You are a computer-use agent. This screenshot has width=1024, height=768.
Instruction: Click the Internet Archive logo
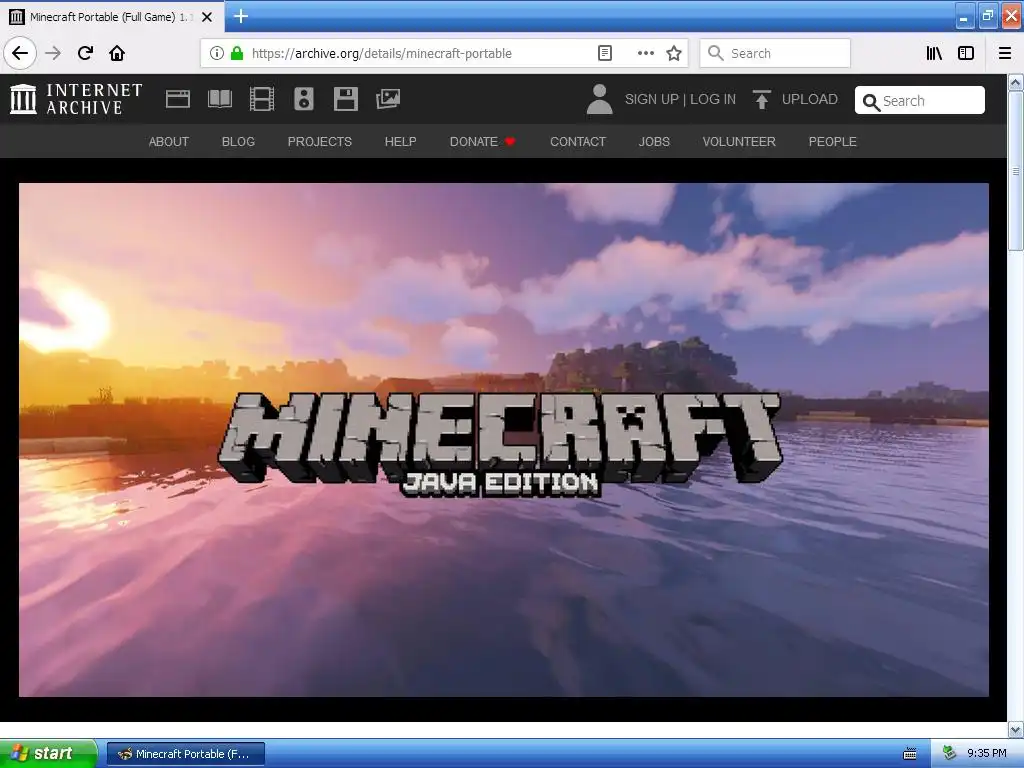[x=76, y=99]
